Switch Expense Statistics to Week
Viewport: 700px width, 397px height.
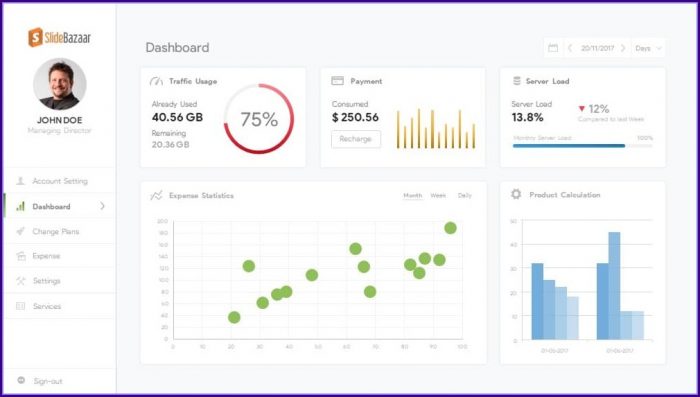[438, 196]
